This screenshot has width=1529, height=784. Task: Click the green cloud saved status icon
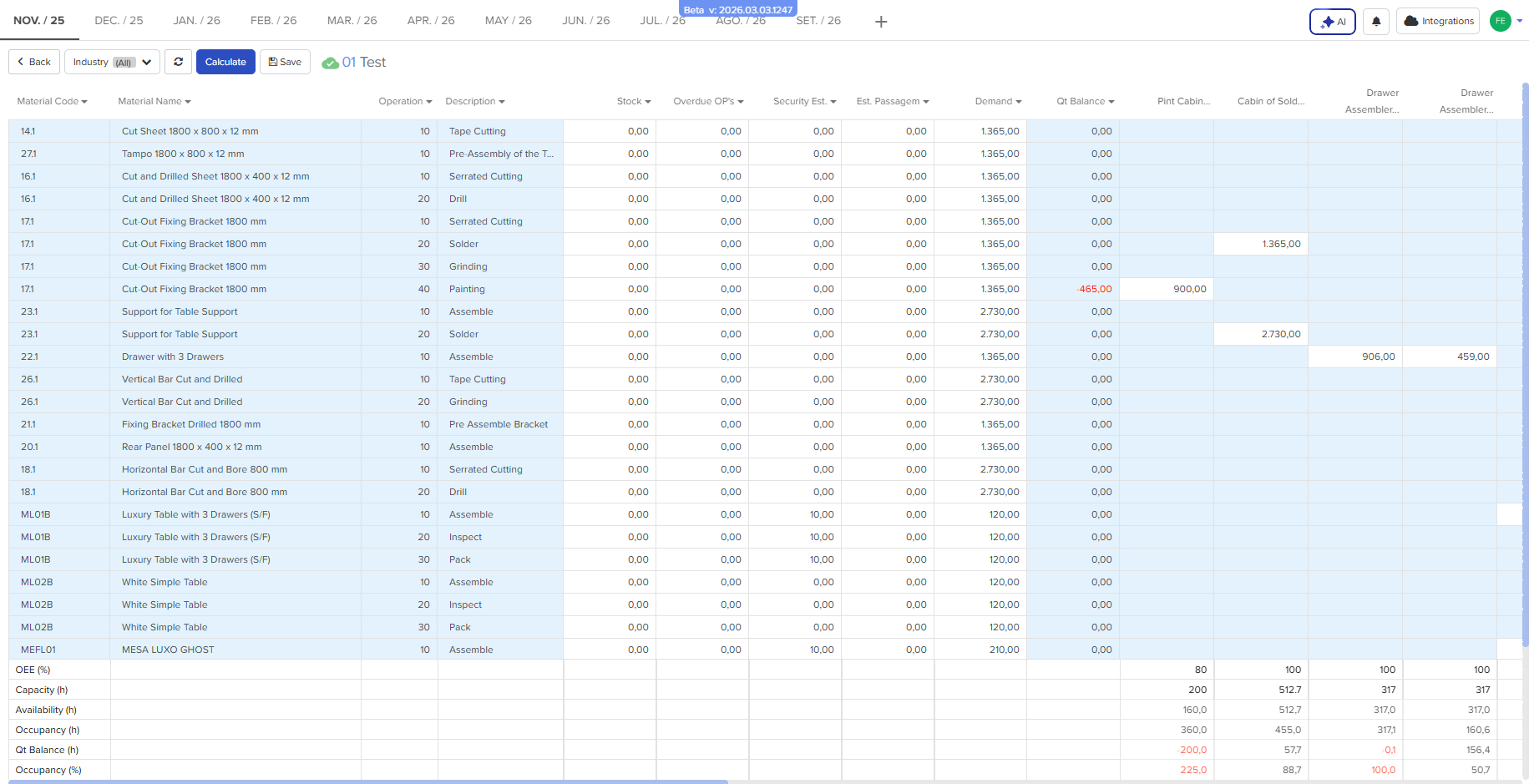tap(331, 63)
